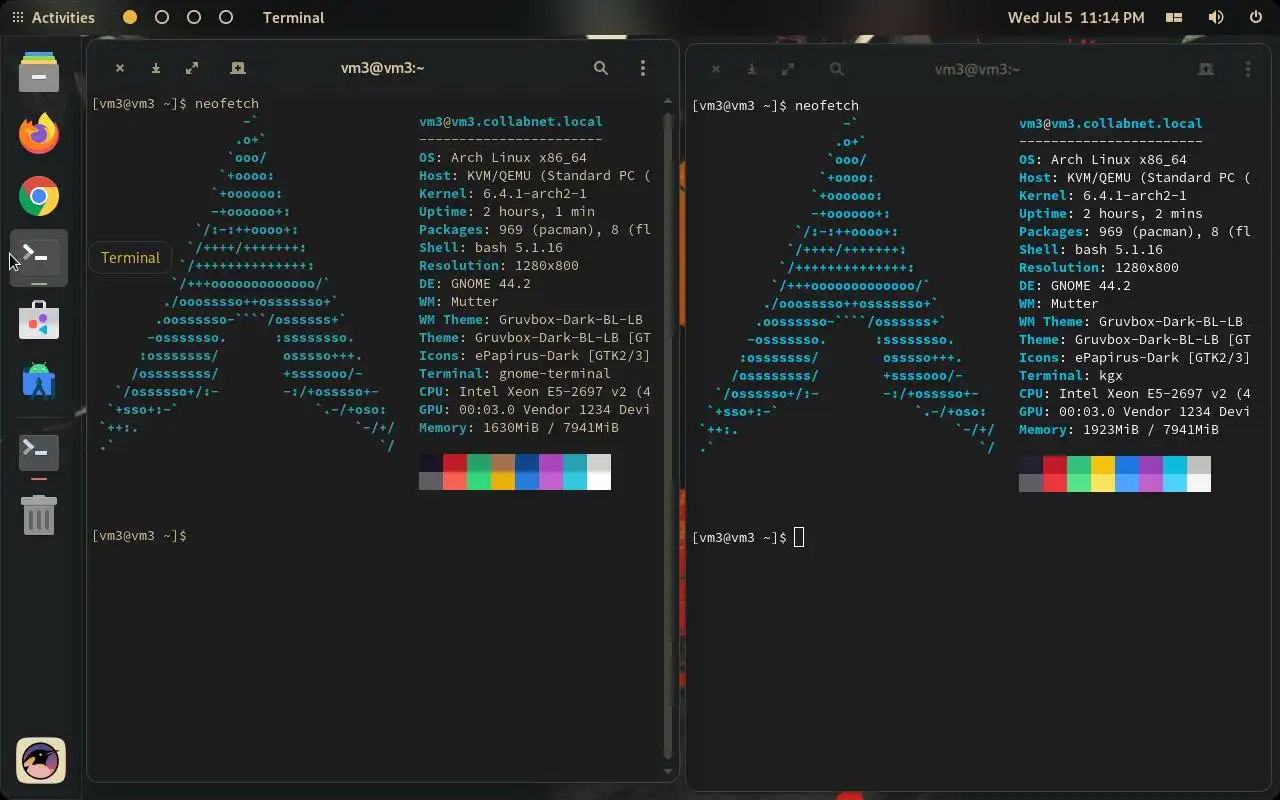1280x800 pixels.
Task: Click 'WM: Mutter' in left terminal
Action: click(459, 301)
